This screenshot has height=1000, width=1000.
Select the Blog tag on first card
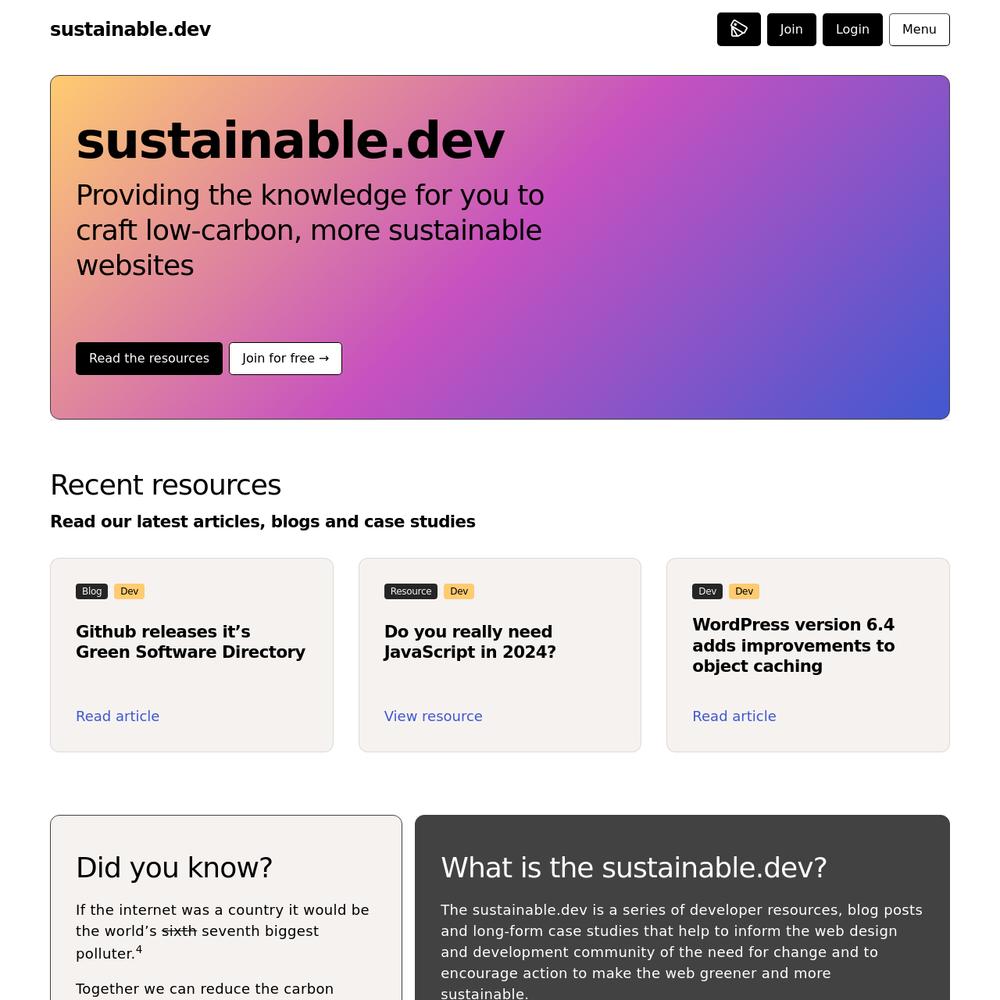tap(92, 591)
